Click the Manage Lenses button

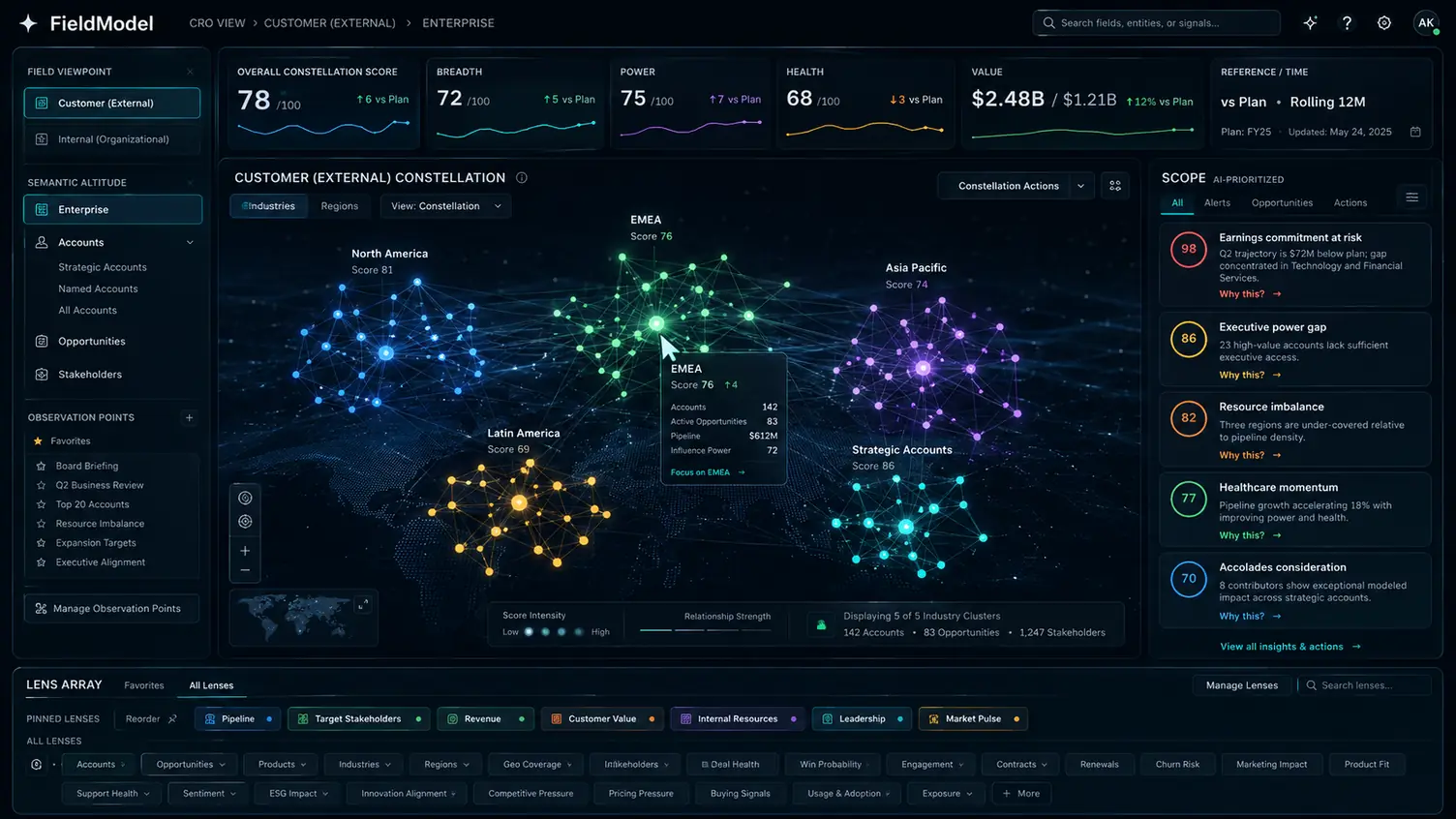[x=1241, y=685]
